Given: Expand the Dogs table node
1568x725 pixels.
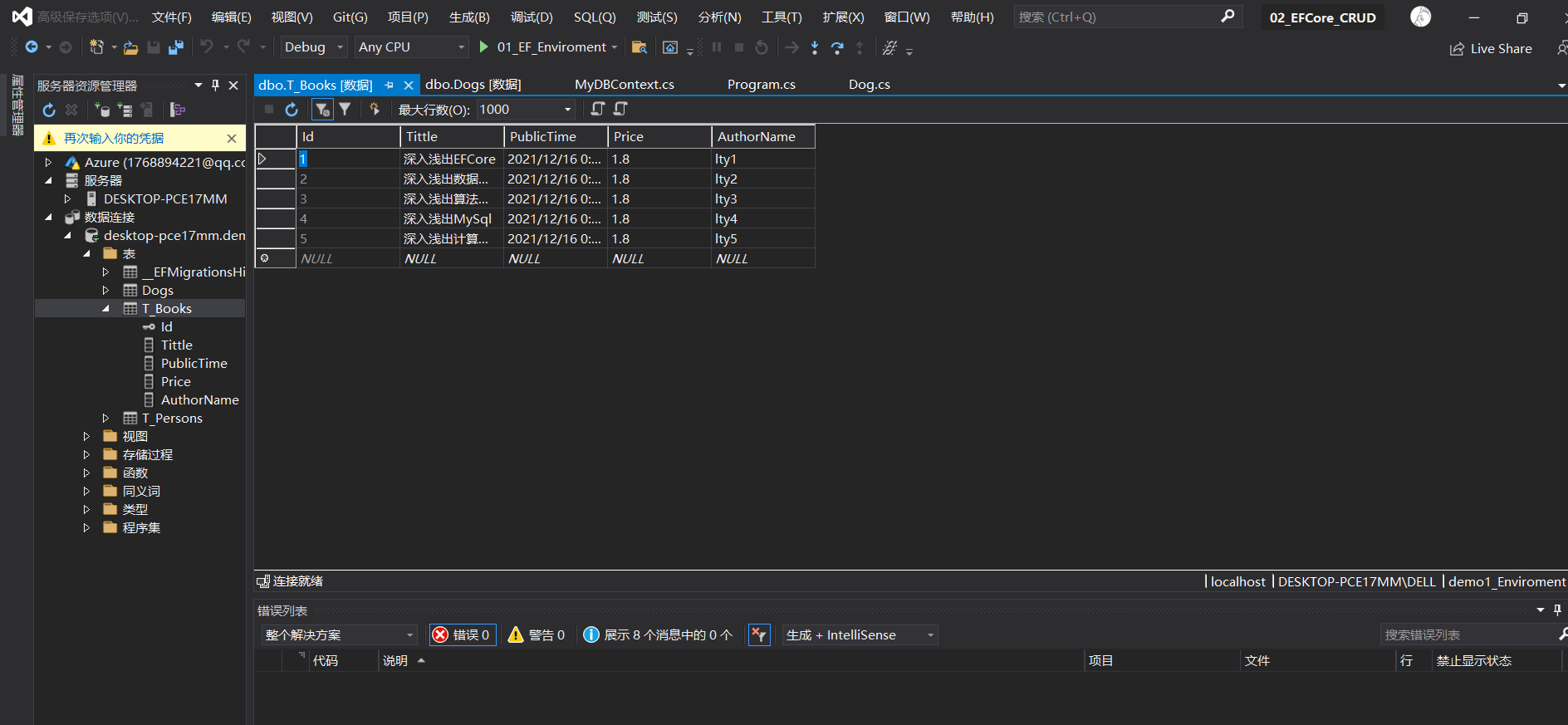Looking at the screenshot, I should point(105,291).
